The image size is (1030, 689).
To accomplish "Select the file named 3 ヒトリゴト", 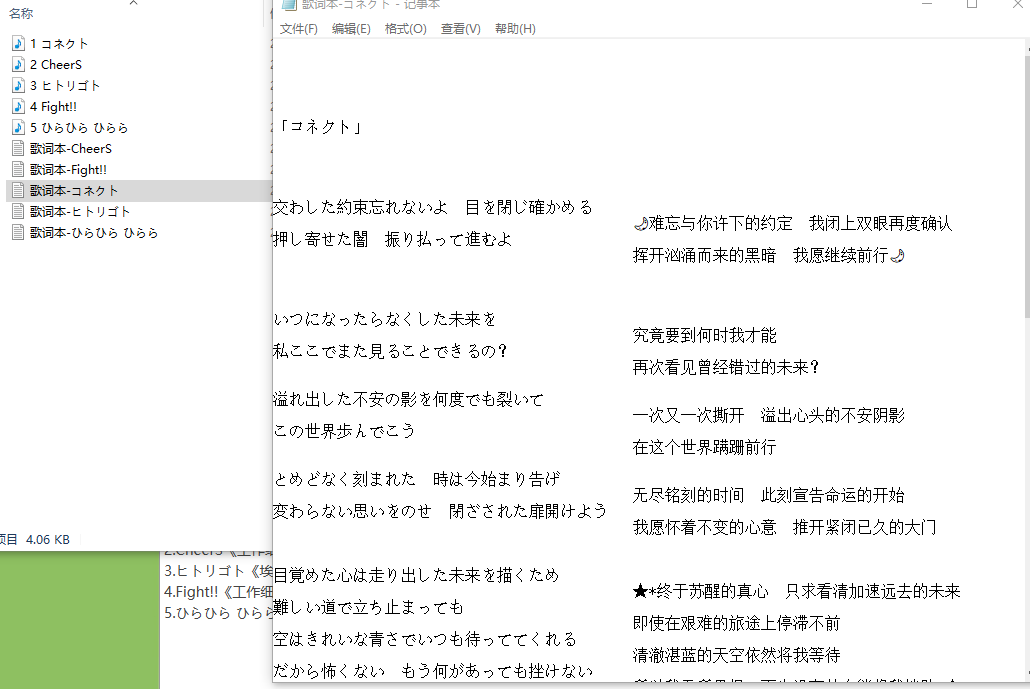I will [x=65, y=85].
